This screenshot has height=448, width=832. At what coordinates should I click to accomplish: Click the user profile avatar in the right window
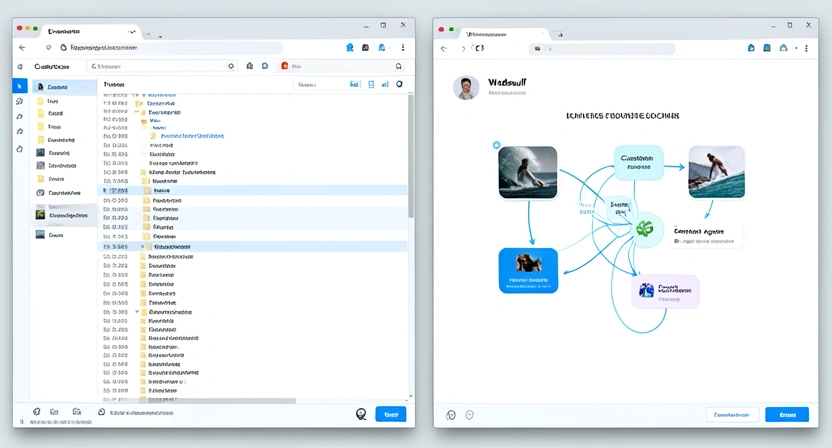pos(466,87)
